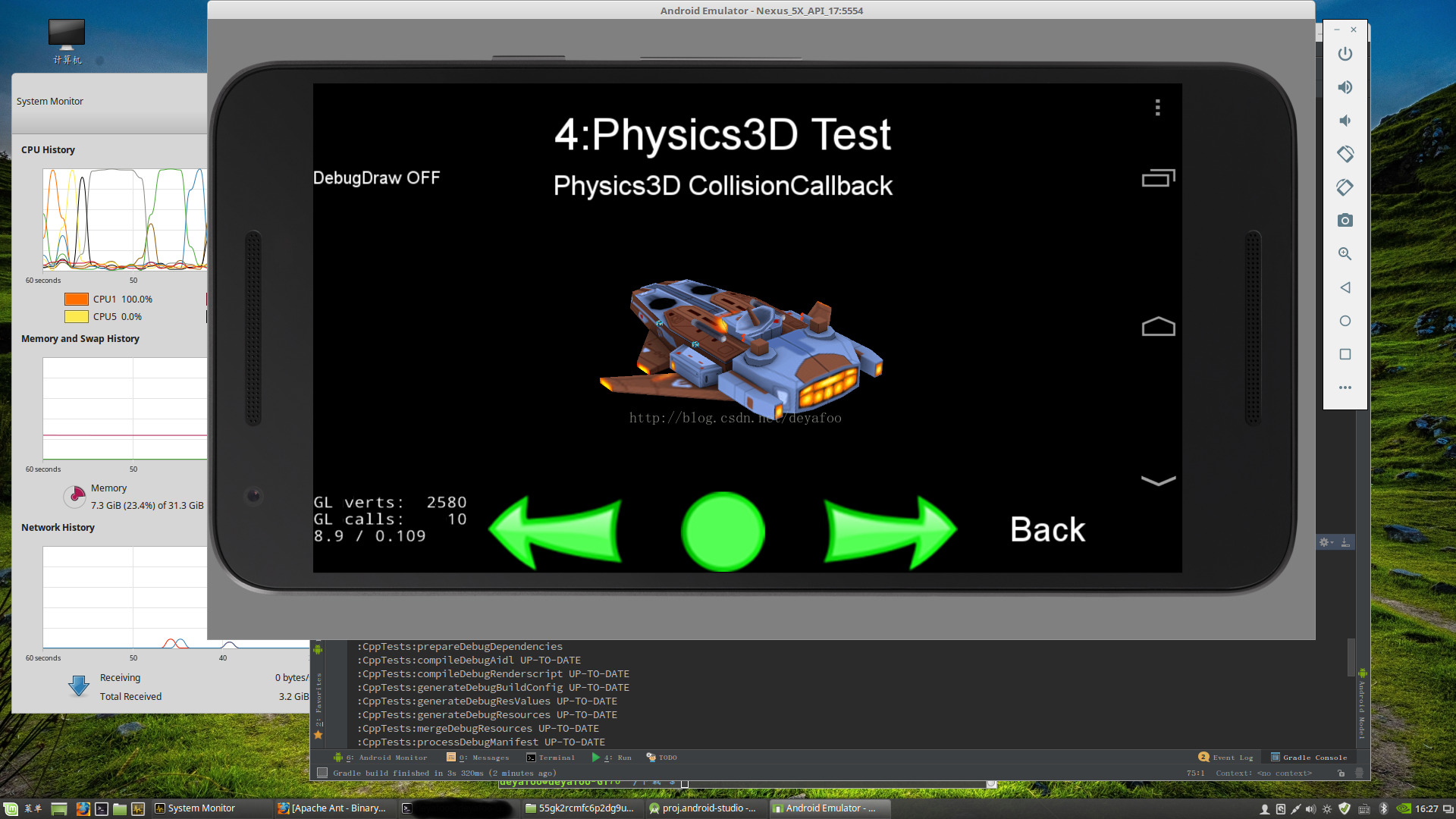Click the Receiving blue arrow icon
The image size is (1456, 819).
(x=79, y=686)
